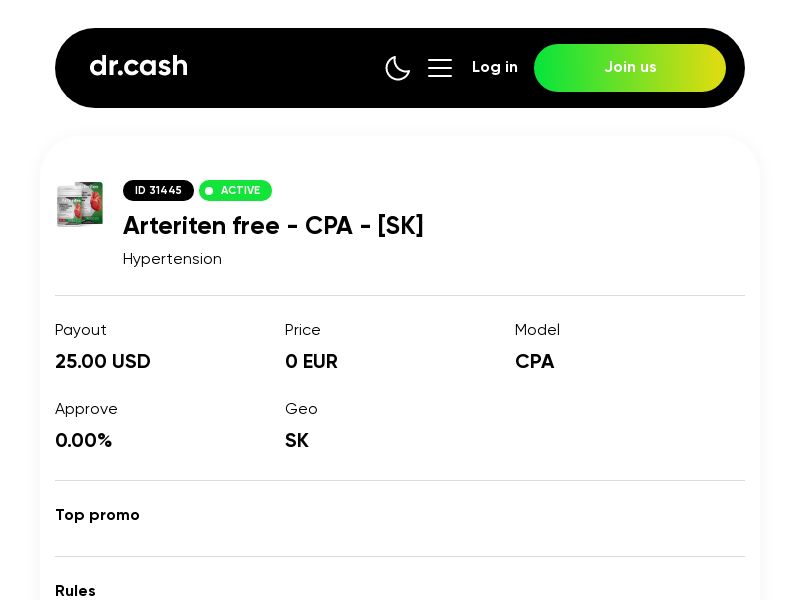Click the Log in link
The image size is (800, 600).
click(495, 67)
